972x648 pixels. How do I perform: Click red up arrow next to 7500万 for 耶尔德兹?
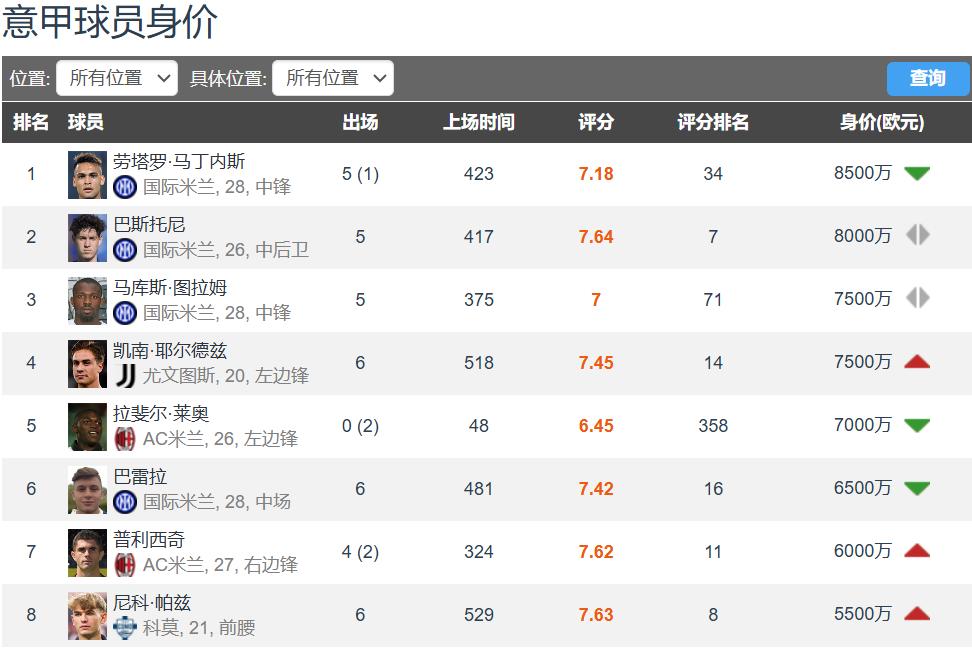pyautogui.click(x=917, y=362)
